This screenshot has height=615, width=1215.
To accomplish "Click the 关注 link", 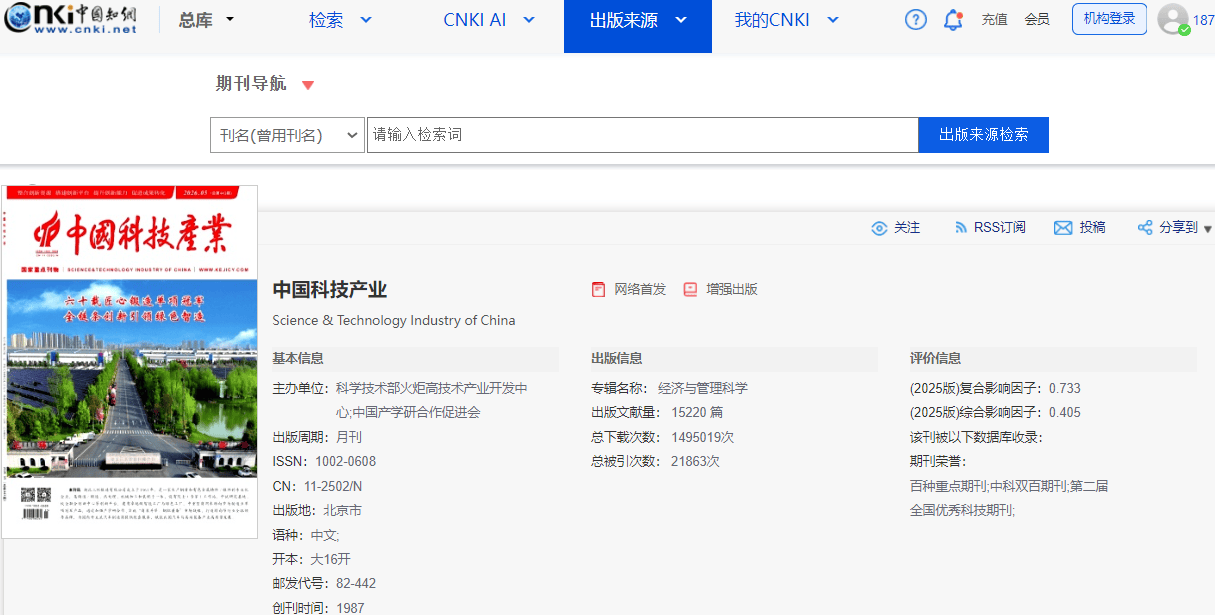I will pos(907,228).
